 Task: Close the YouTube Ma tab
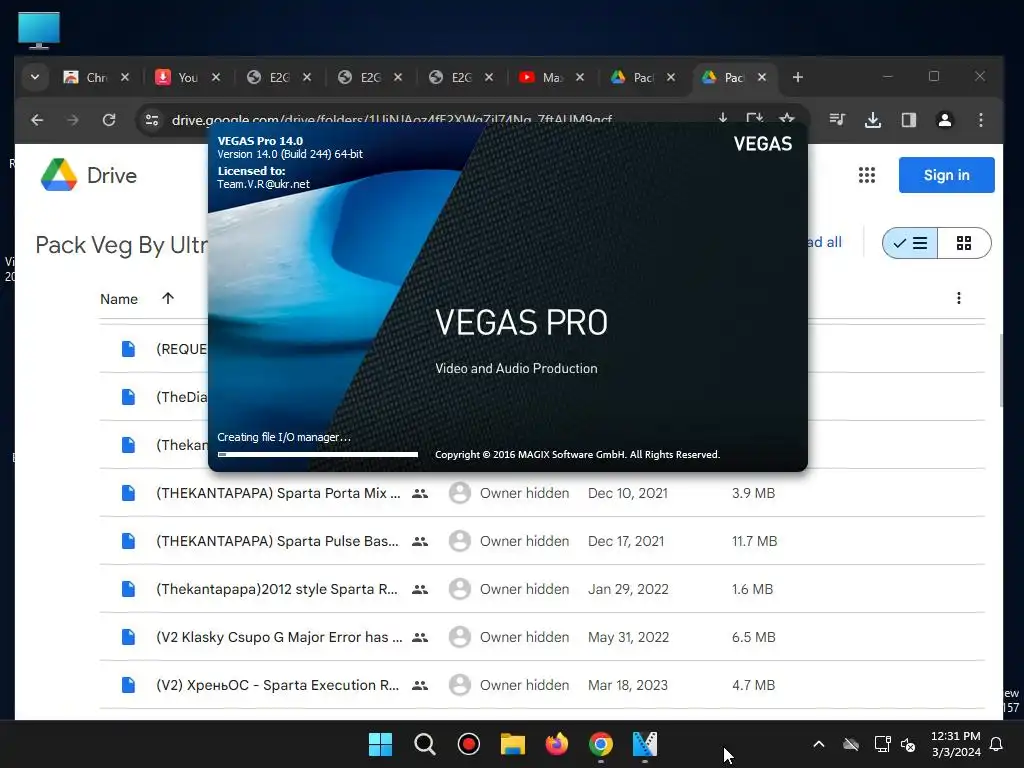(x=579, y=77)
